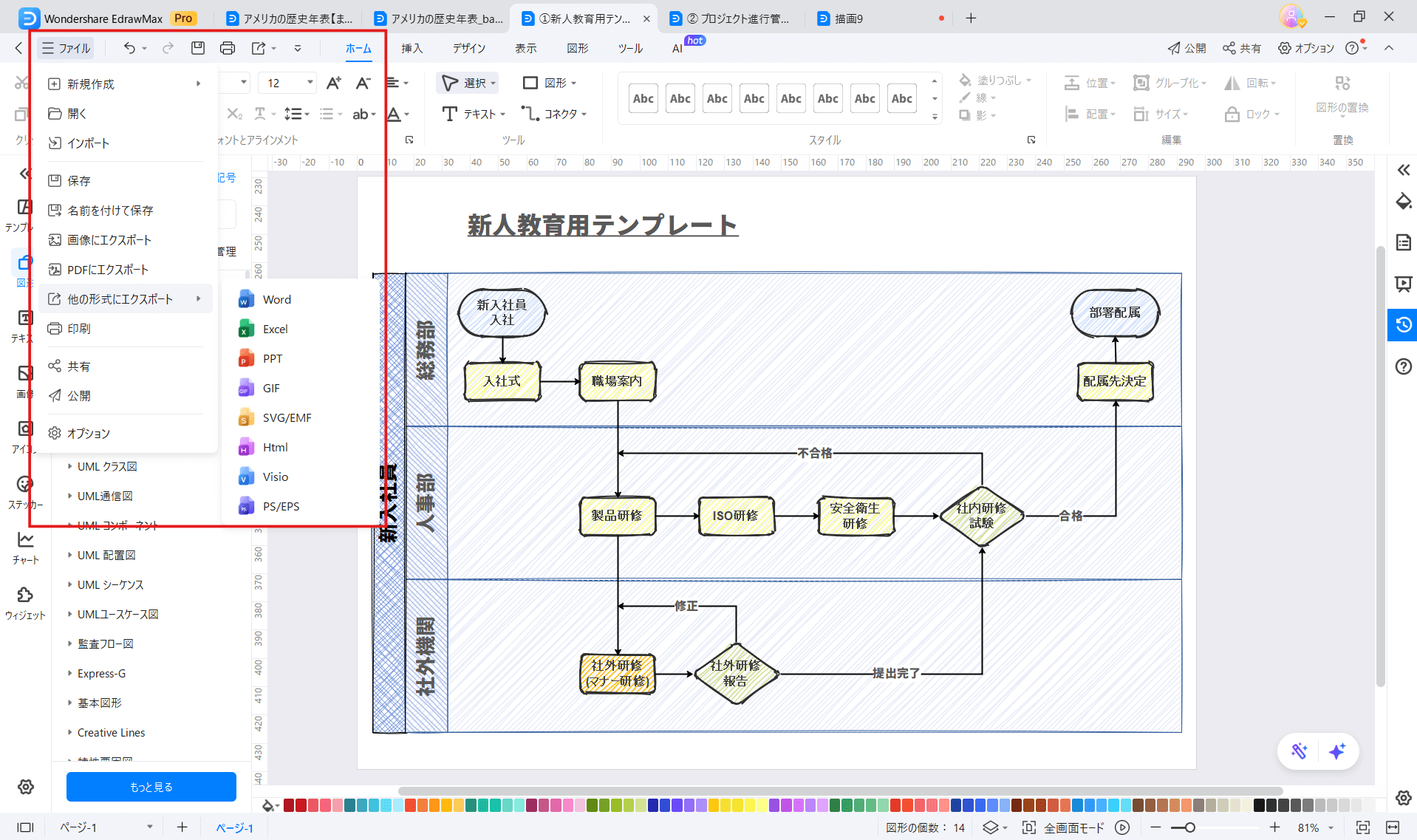This screenshot has width=1417, height=840.
Task: Click the もっと見る button
Action: click(x=151, y=787)
